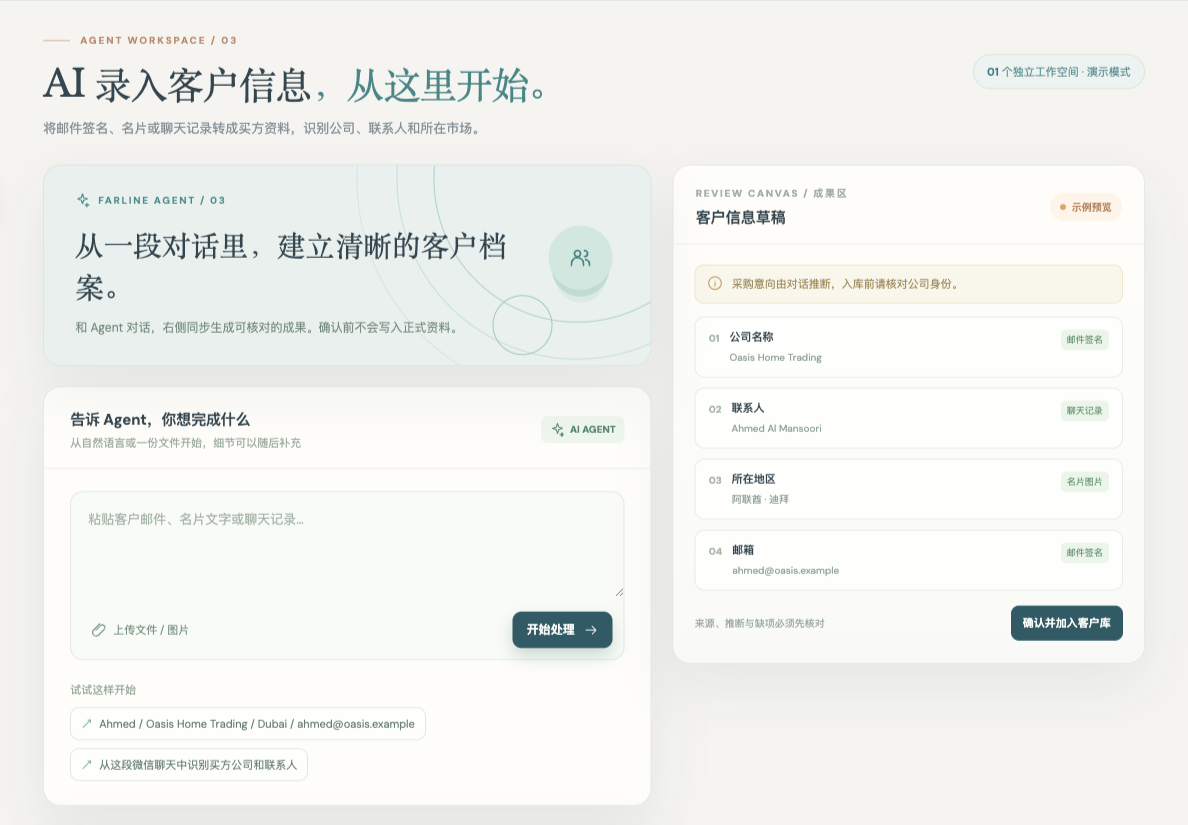Click the 从自然语言或一份文件开始 subtitle

(x=186, y=442)
